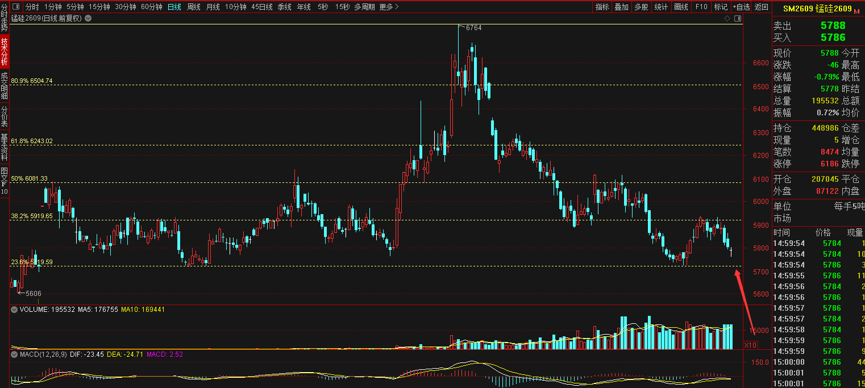The height and width of the screenshot is (388, 865).
Task: Click the 5606 low price marker
Action: [34, 294]
